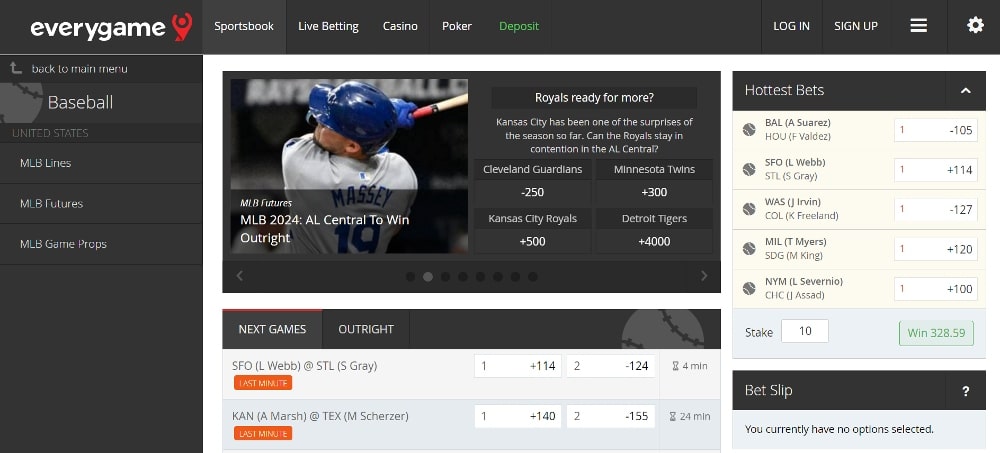The image size is (1000, 453).
Task: Show the previous carousel slide arrow
Action: pyautogui.click(x=240, y=276)
